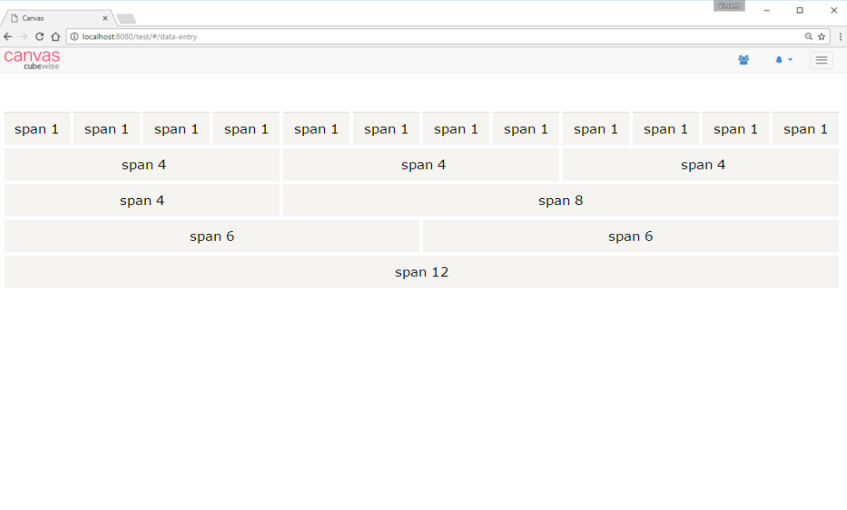Open a new browser tab
Viewport: 847px width, 510px height.
(x=126, y=18)
